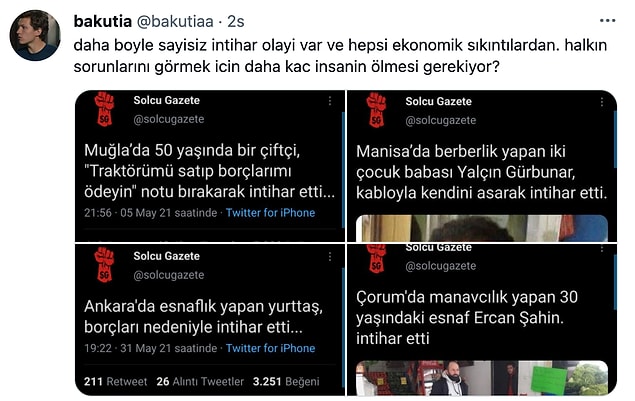This screenshot has width=635, height=401.
Task: Open the Manisa barber screenshot image
Action: (482, 166)
